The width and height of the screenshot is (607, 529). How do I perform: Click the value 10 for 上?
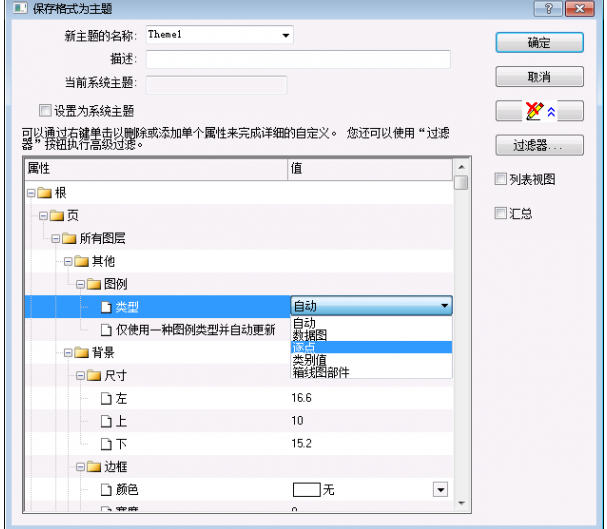point(297,421)
